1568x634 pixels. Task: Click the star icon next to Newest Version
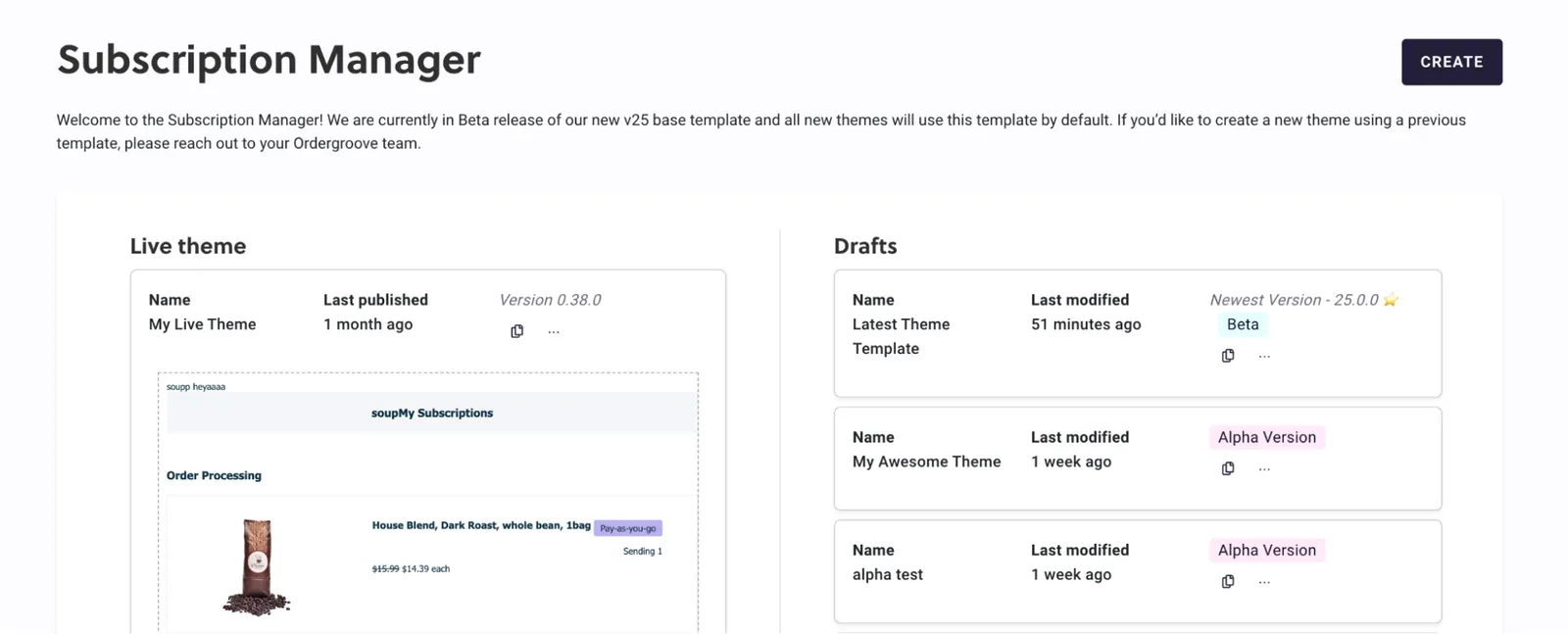(1391, 300)
